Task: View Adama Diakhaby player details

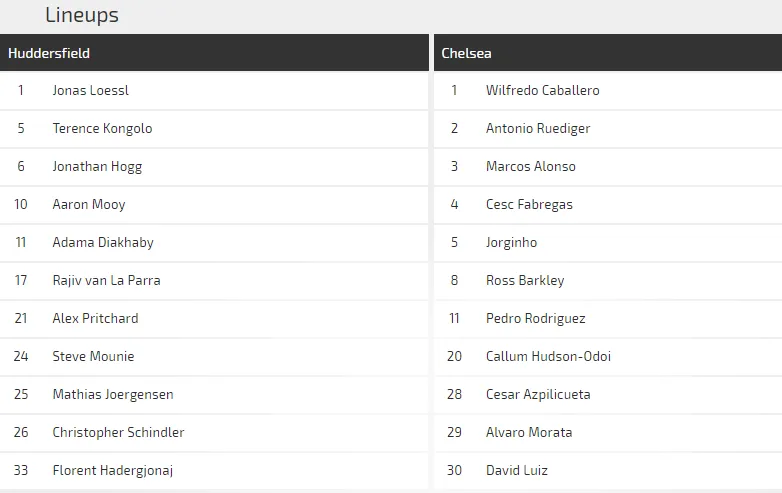Action: click(103, 242)
